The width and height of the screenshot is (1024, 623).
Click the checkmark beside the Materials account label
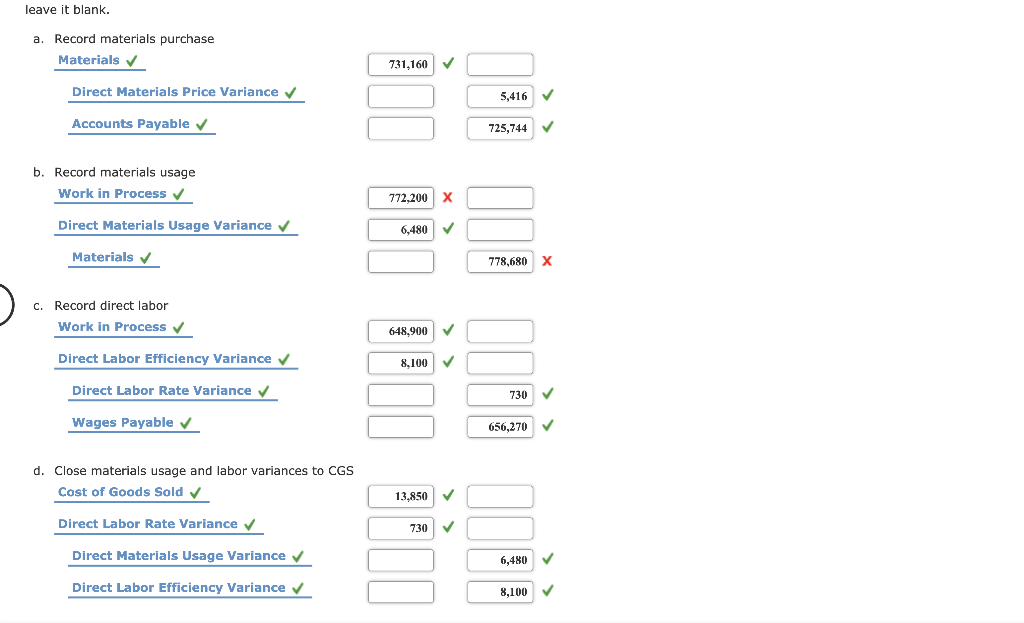click(132, 59)
